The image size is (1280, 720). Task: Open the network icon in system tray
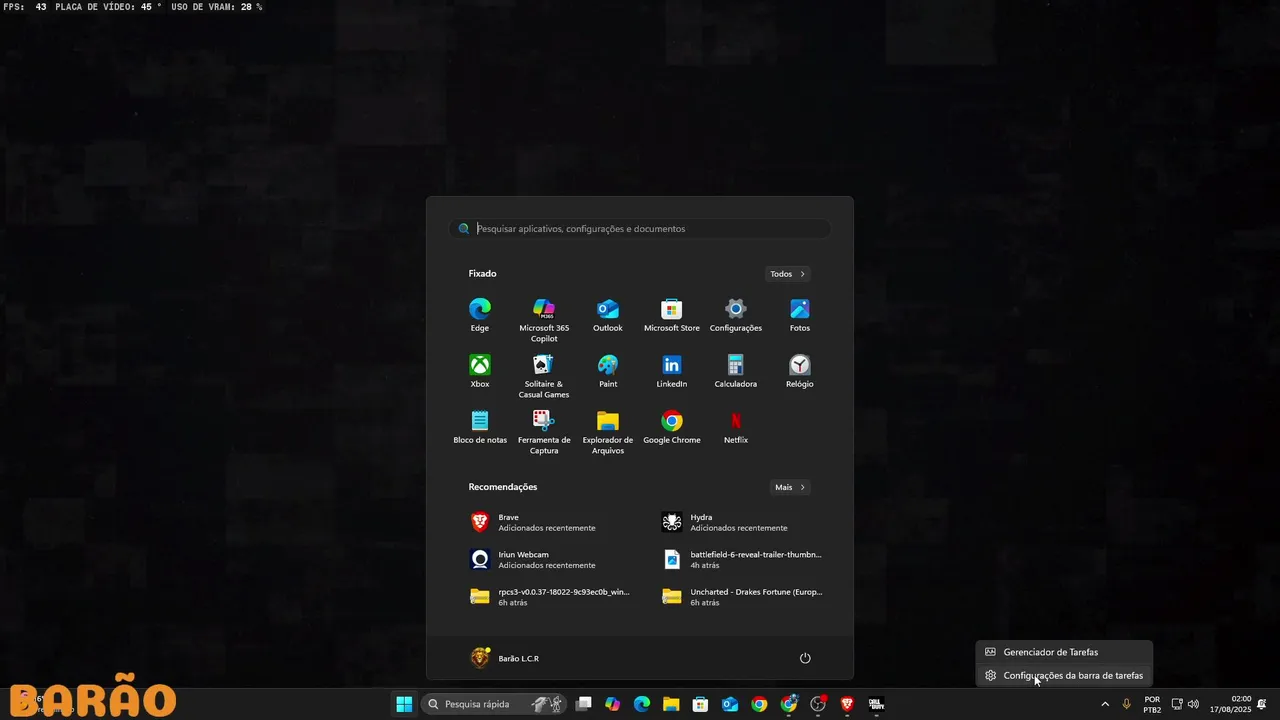pyautogui.click(x=1177, y=704)
